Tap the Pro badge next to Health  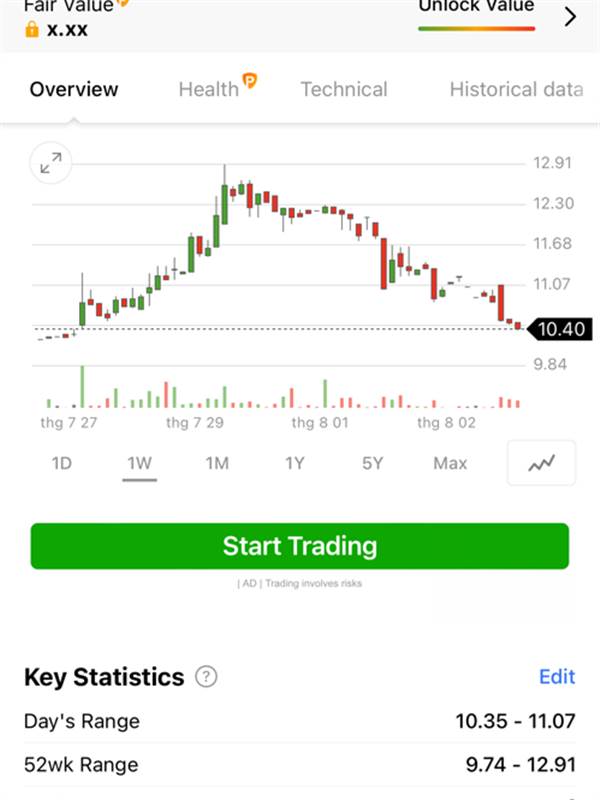pos(249,80)
